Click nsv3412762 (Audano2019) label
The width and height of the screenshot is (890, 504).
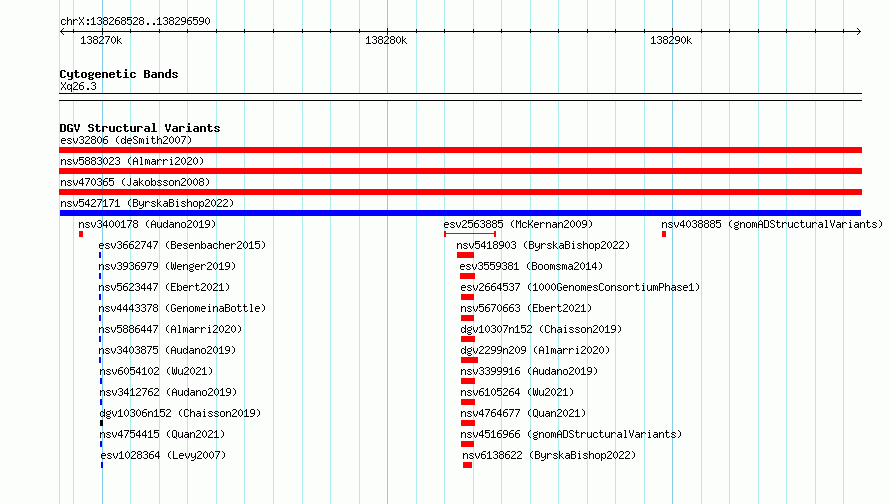click(168, 392)
